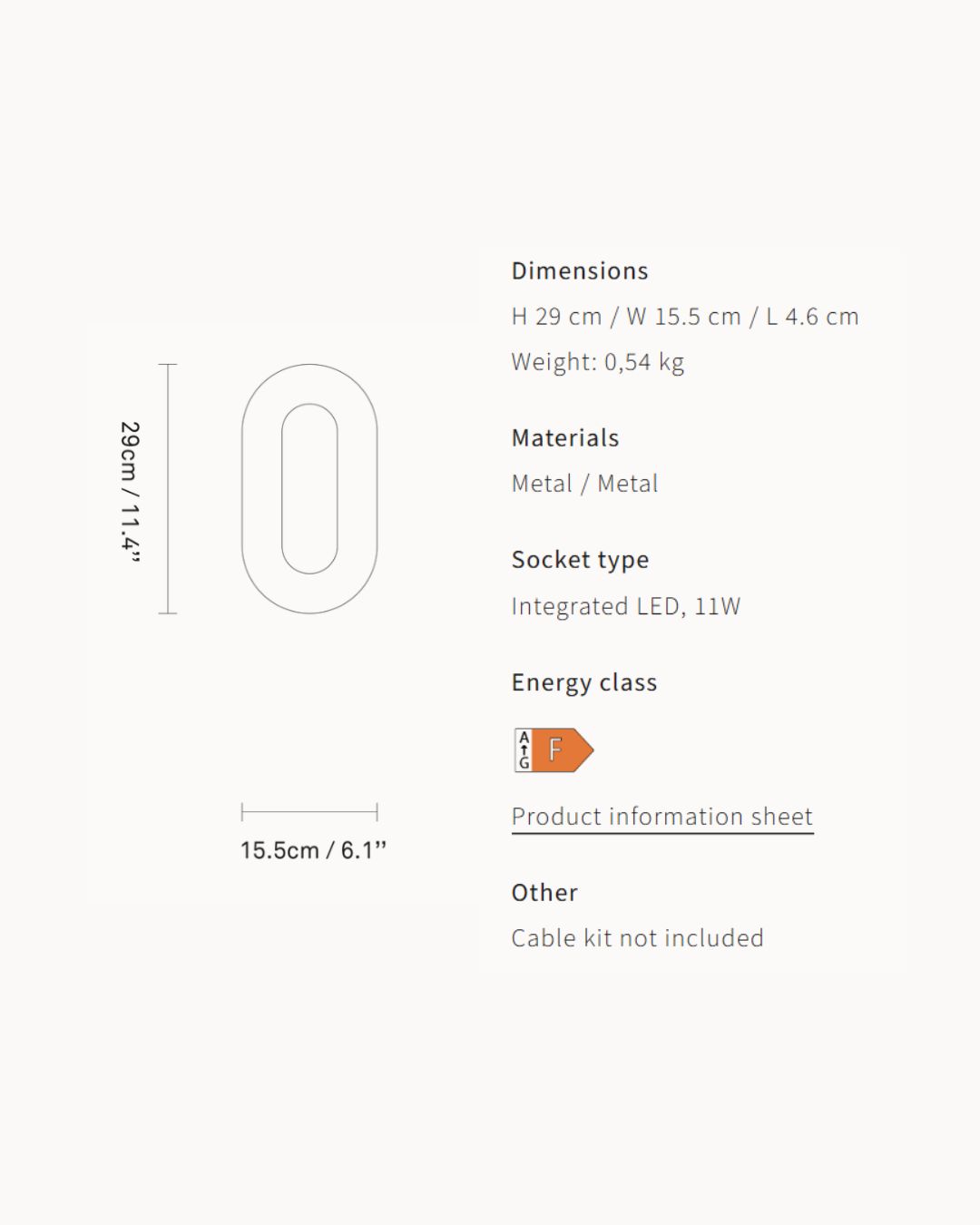
Task: Click the energy class F label icon
Action: (554, 750)
